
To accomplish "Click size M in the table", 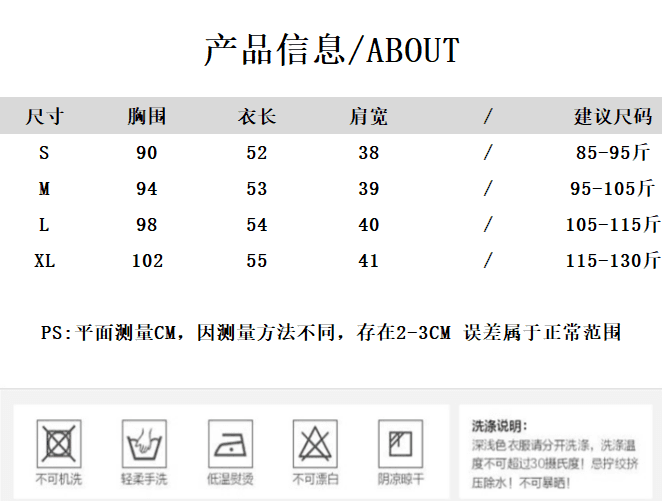I will tap(44, 189).
